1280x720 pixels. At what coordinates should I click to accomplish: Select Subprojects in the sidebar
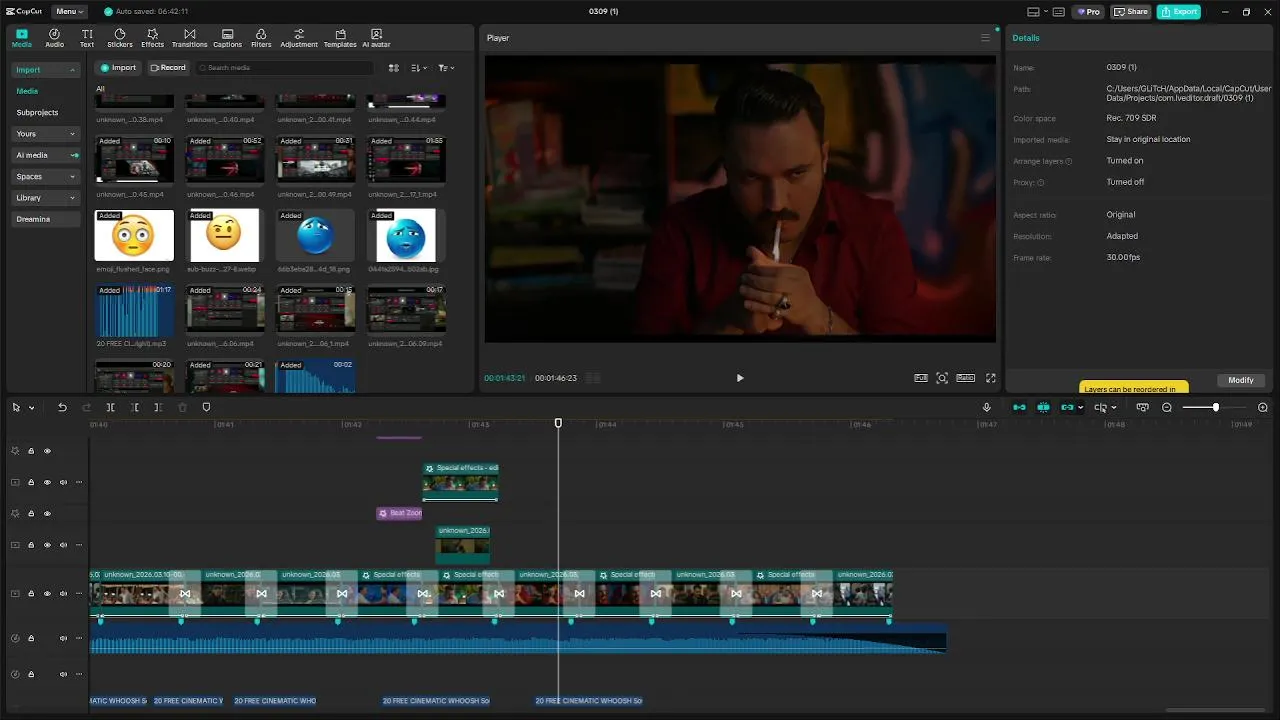(x=37, y=112)
